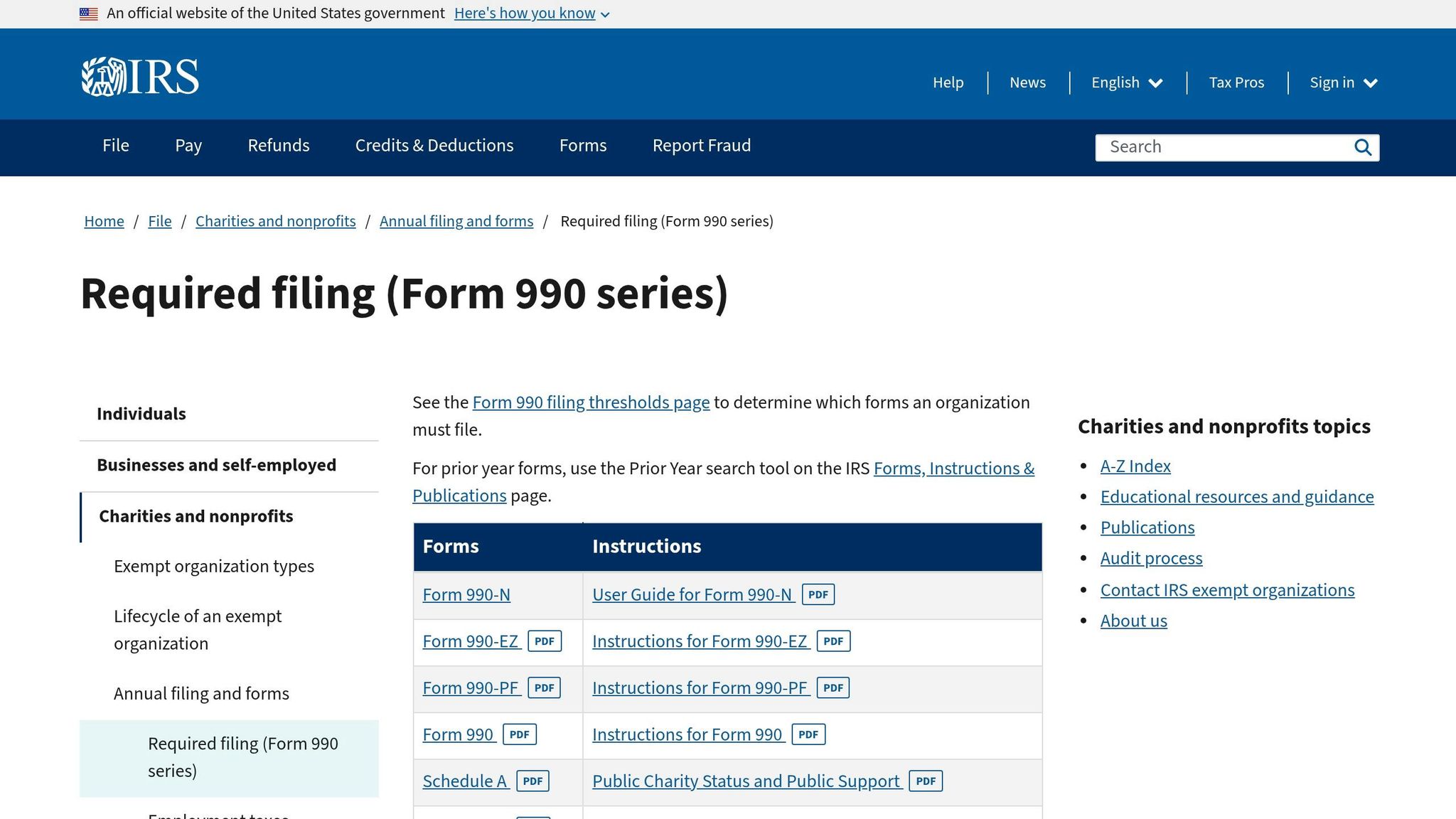
Task: Click PDF badge beside Form 990-EZ link
Action: [545, 641]
